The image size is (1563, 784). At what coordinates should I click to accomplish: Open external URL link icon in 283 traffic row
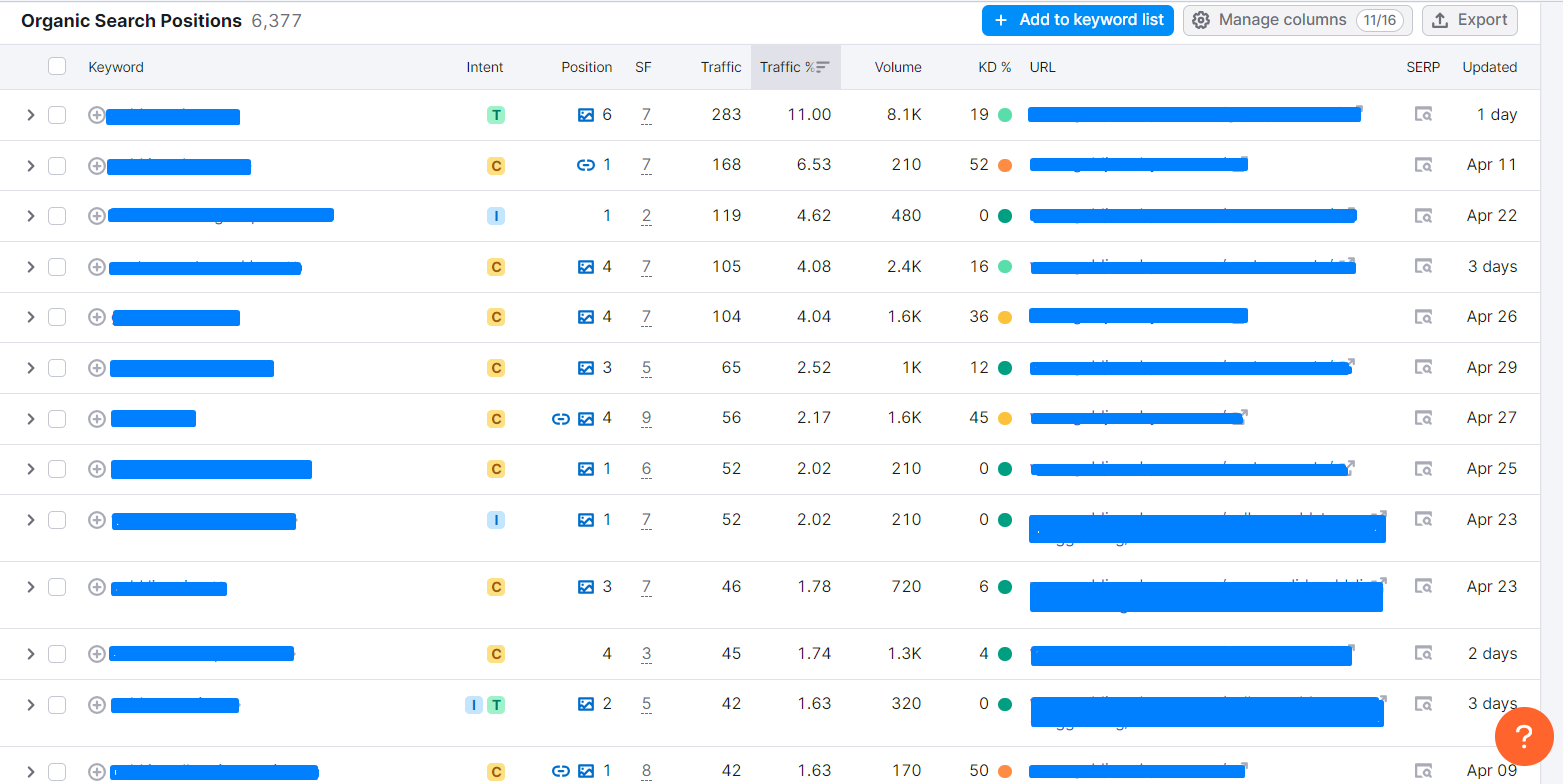[x=1358, y=109]
